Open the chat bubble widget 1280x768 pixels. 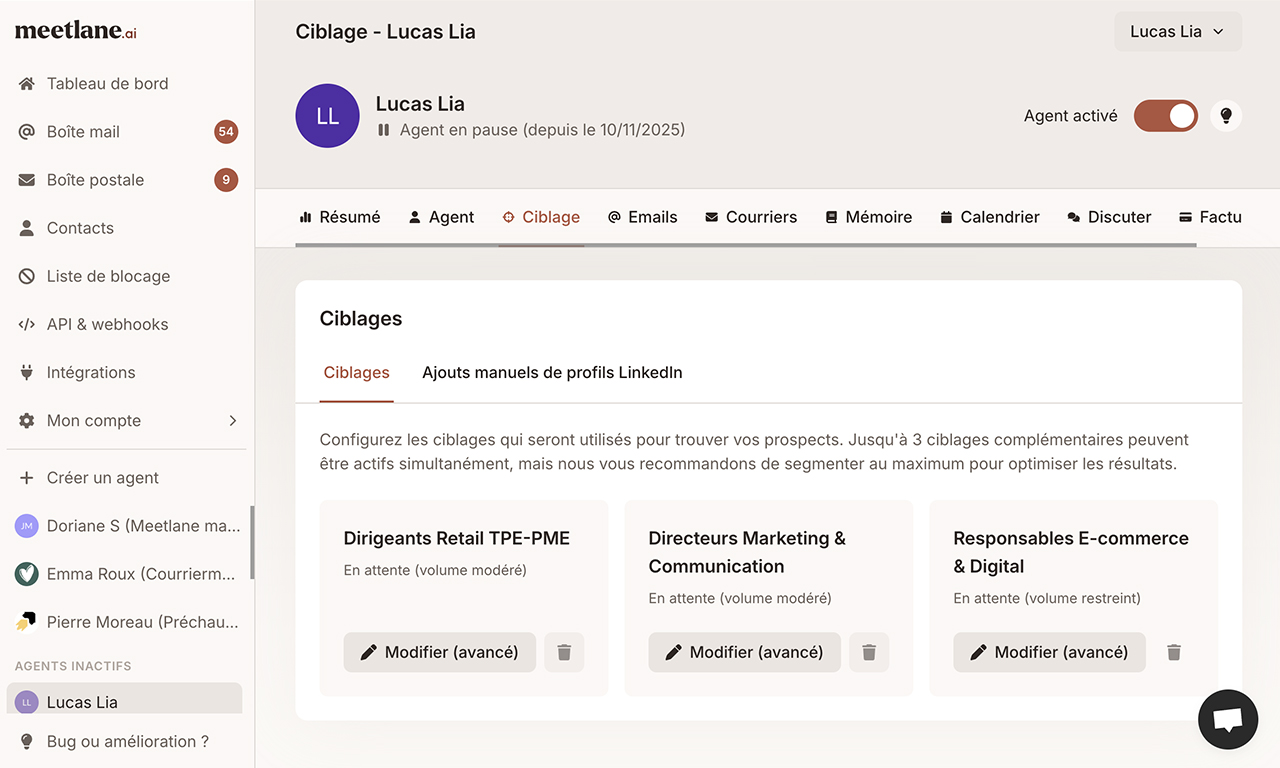click(x=1228, y=719)
